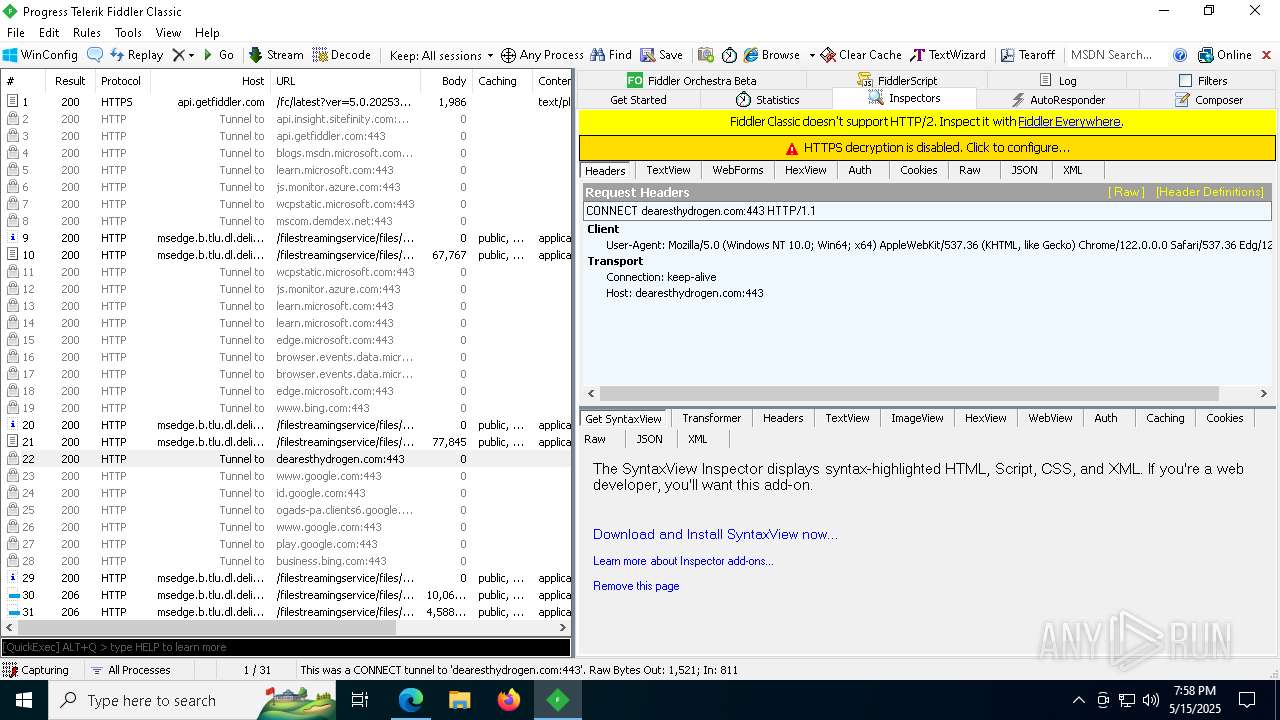
Task: Open Find sessions binoculars
Action: (611, 55)
